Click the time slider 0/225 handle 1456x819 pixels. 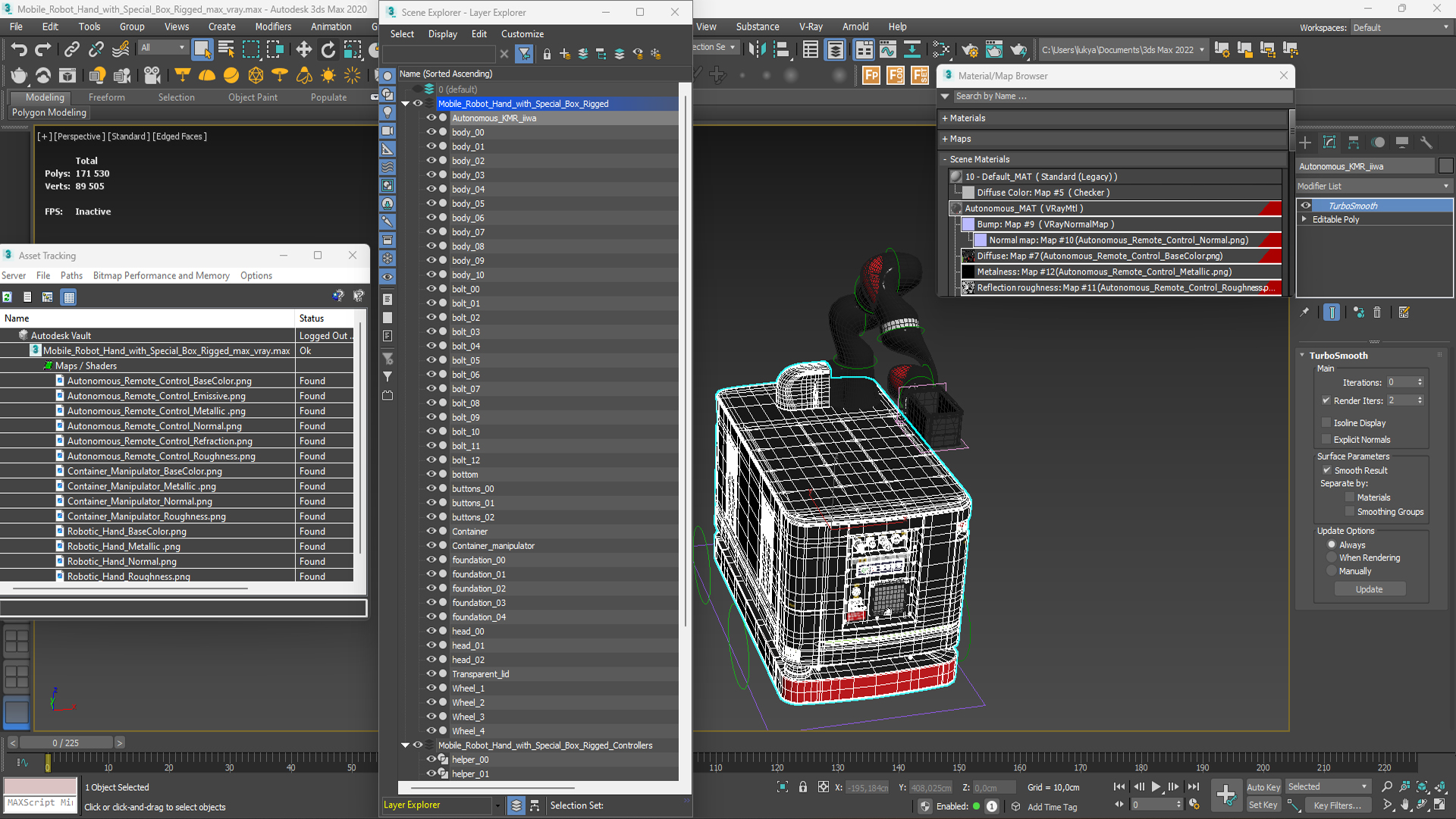pos(66,742)
